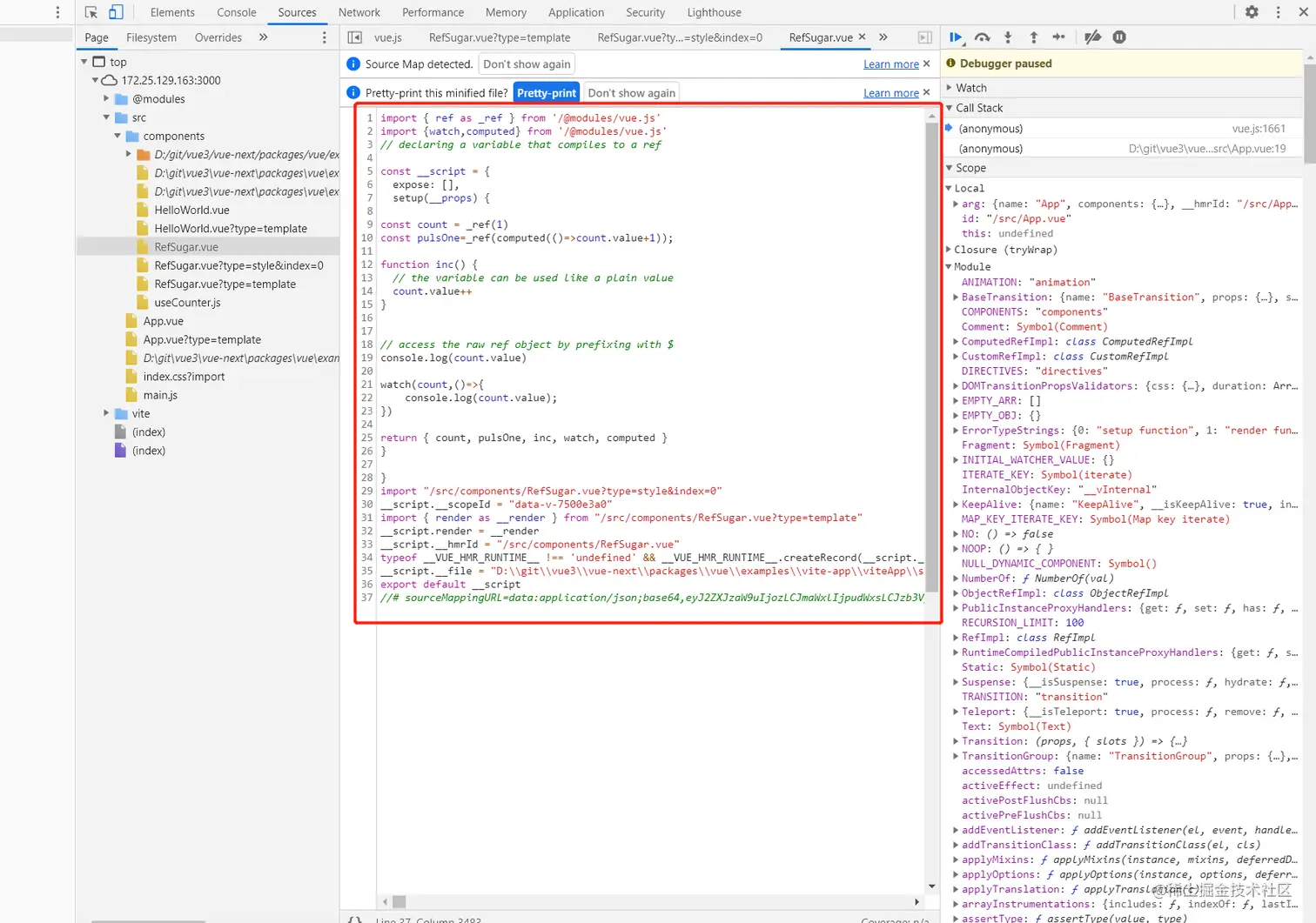This screenshot has height=923, width=1316.
Task: Resume script execution in debugger
Action: click(x=956, y=37)
